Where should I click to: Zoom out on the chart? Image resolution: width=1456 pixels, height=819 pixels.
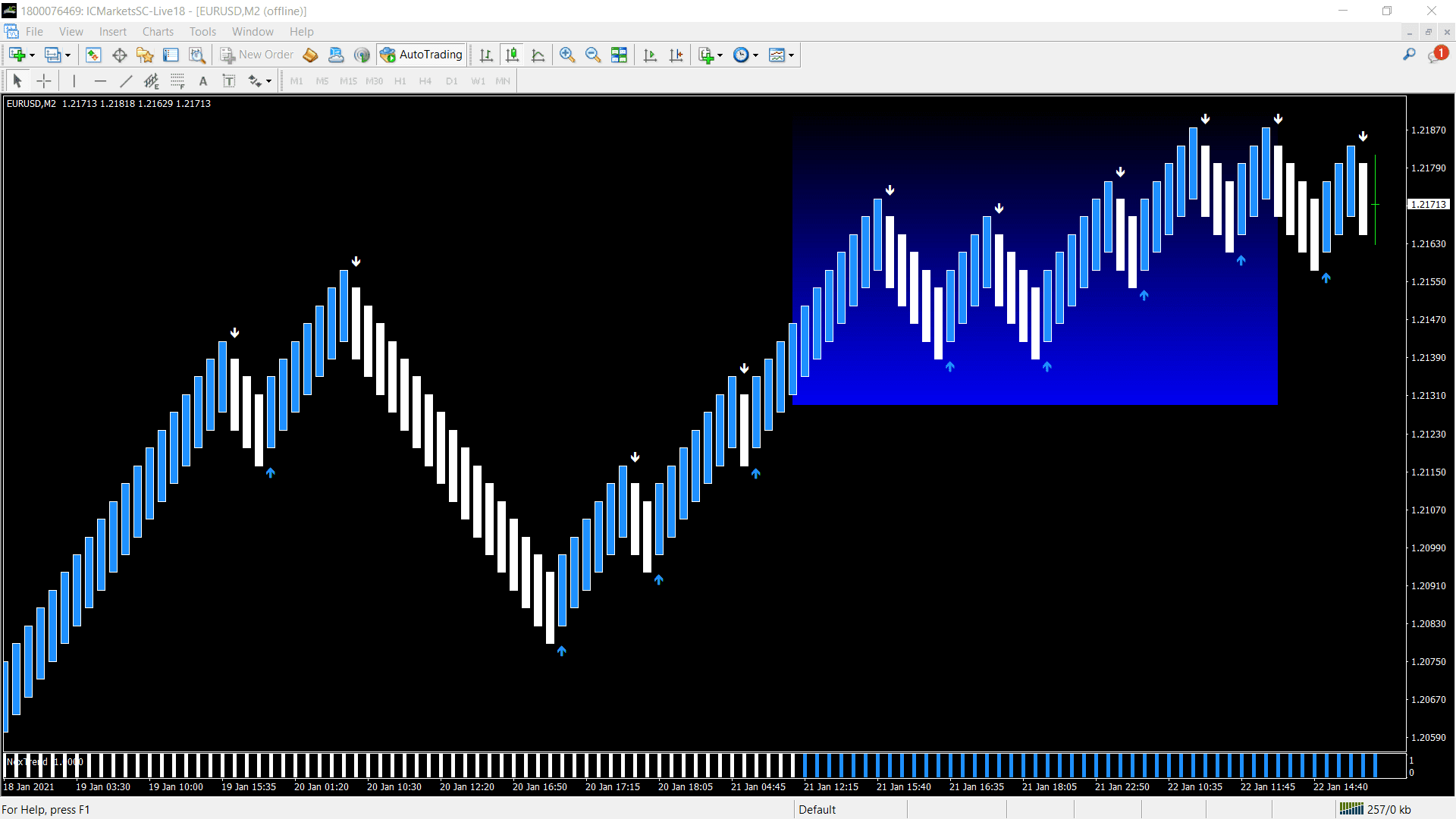coord(593,55)
